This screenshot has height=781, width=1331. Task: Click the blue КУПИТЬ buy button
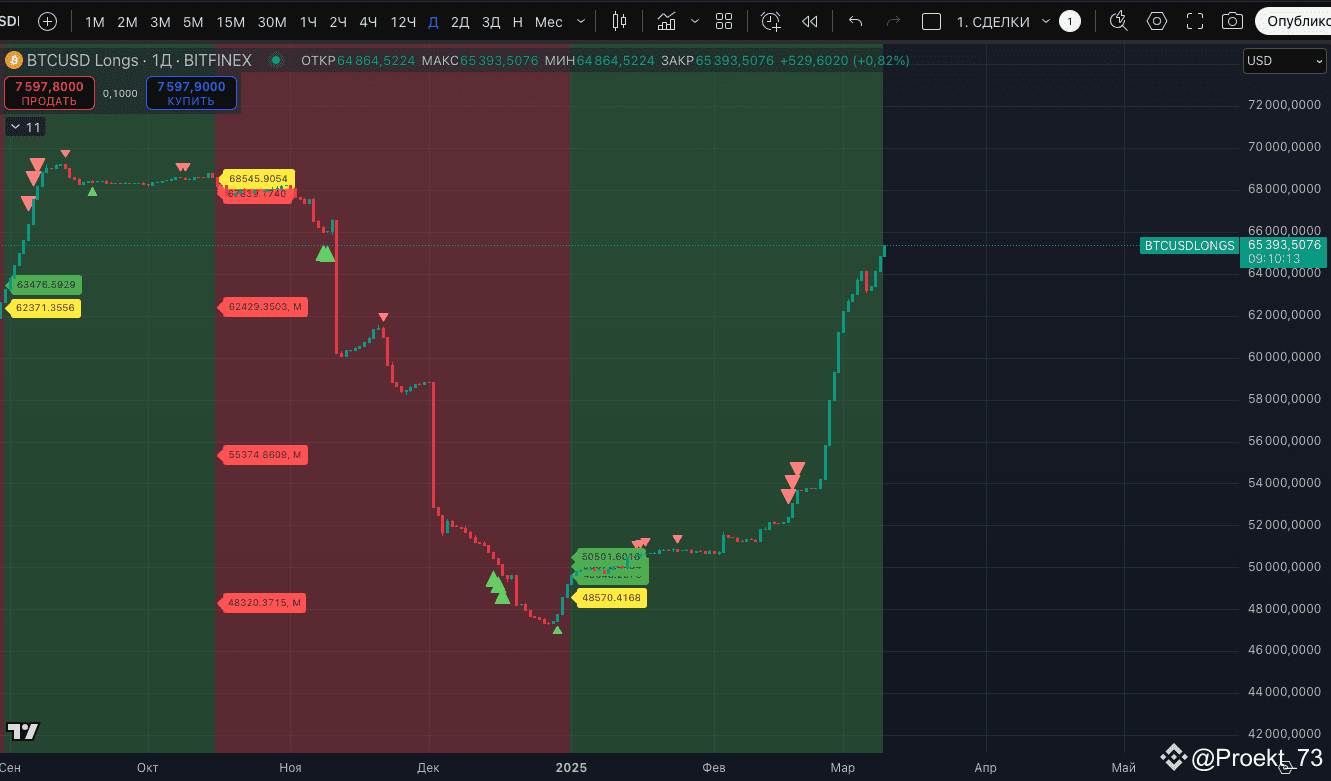[191, 92]
